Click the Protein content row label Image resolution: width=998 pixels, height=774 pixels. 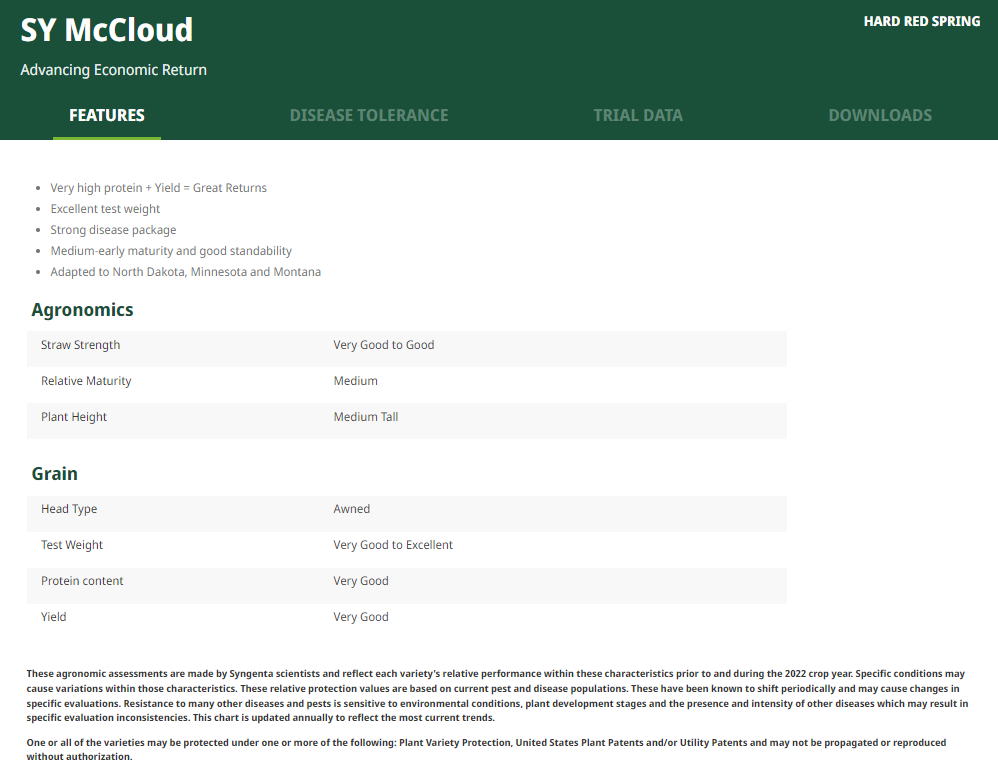pyautogui.click(x=82, y=581)
